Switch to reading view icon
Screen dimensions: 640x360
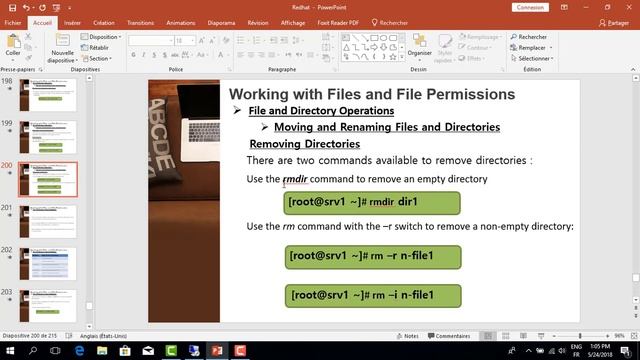(x=523, y=336)
